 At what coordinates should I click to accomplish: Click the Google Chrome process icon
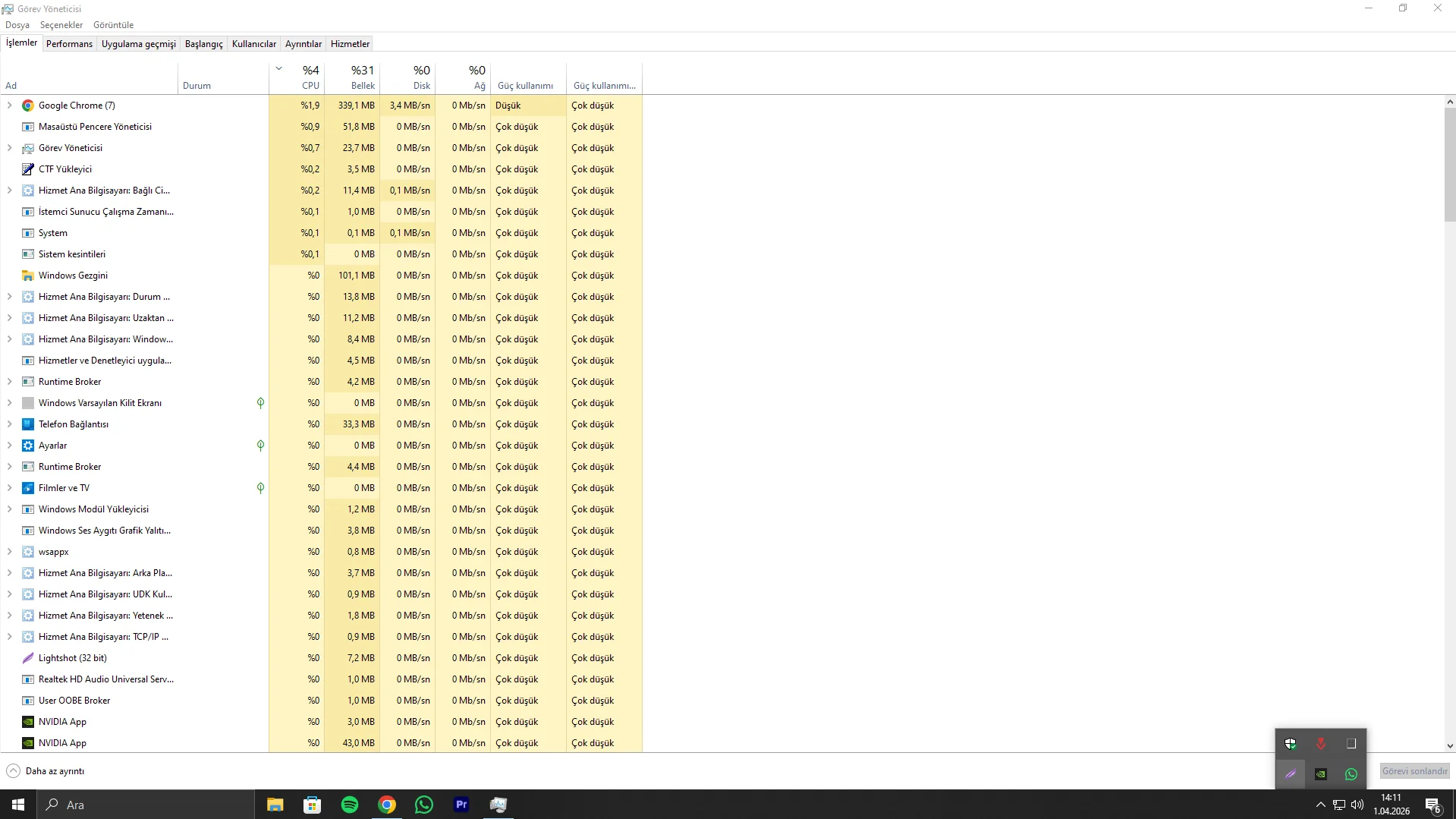28,106
